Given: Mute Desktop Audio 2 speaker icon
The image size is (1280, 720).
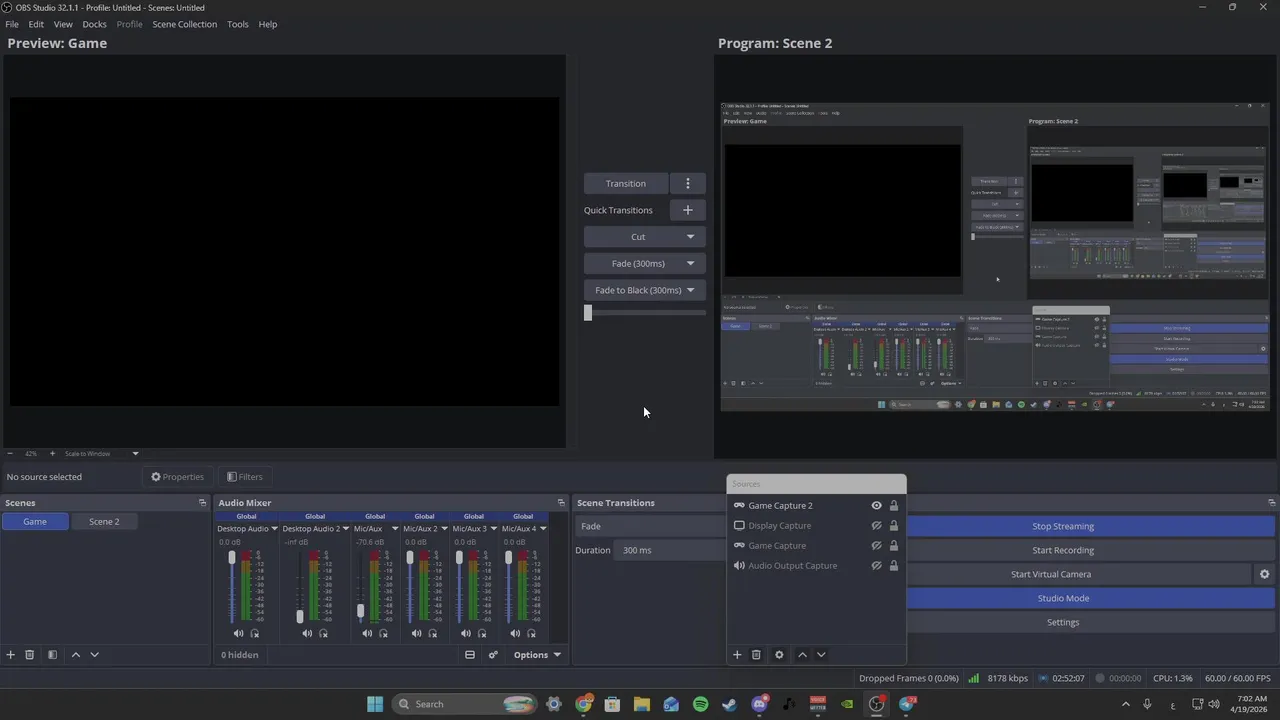Looking at the screenshot, I should pos(307,633).
